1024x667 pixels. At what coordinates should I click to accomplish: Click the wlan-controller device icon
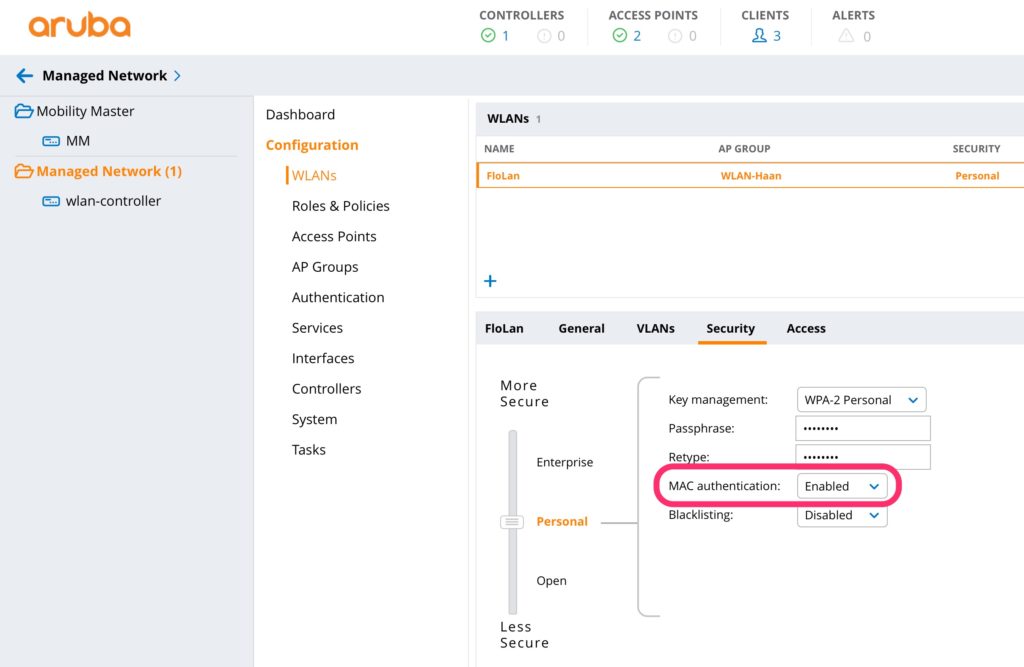pos(51,201)
